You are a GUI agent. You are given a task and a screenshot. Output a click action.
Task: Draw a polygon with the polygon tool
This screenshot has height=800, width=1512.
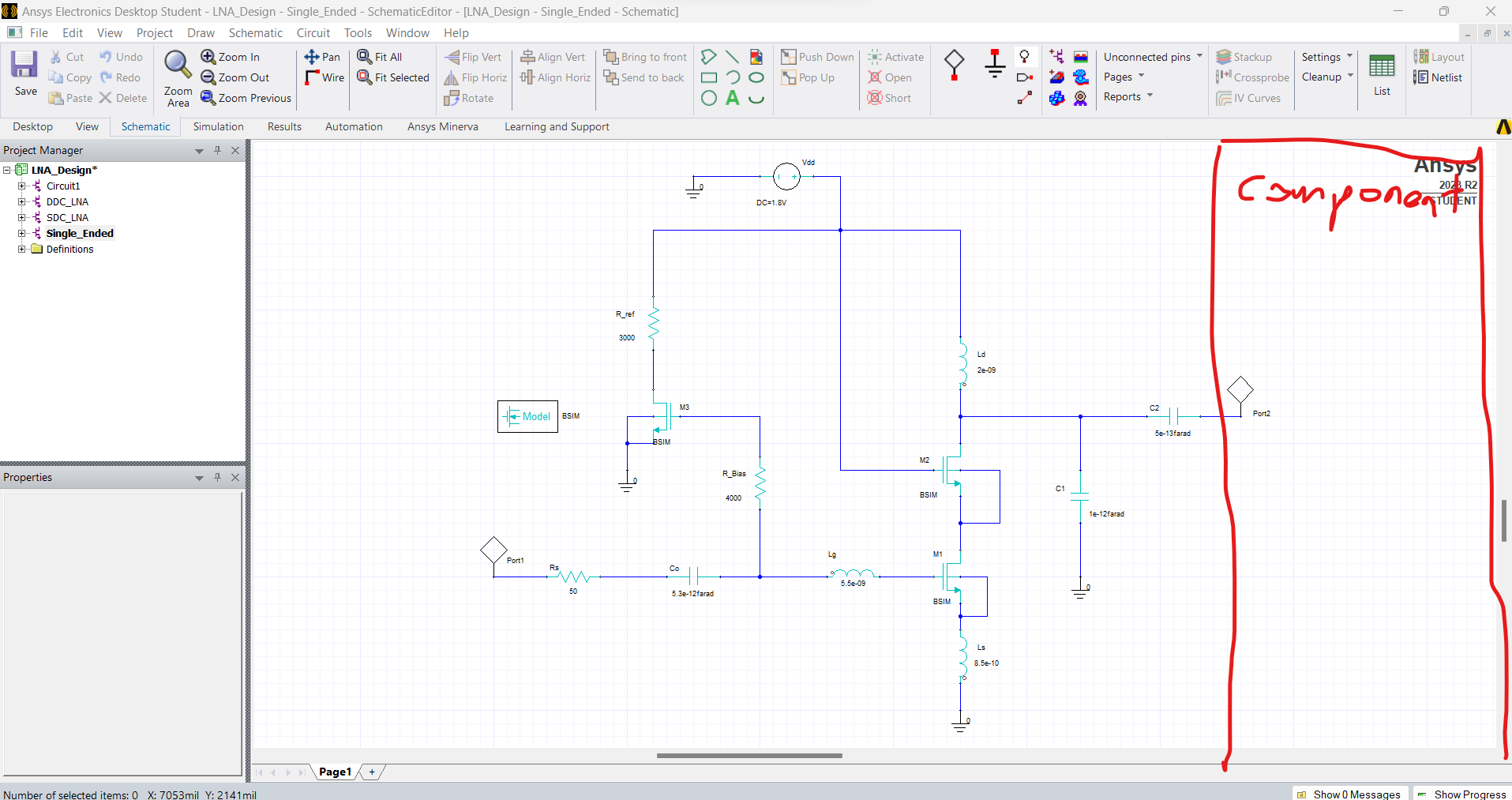(709, 57)
